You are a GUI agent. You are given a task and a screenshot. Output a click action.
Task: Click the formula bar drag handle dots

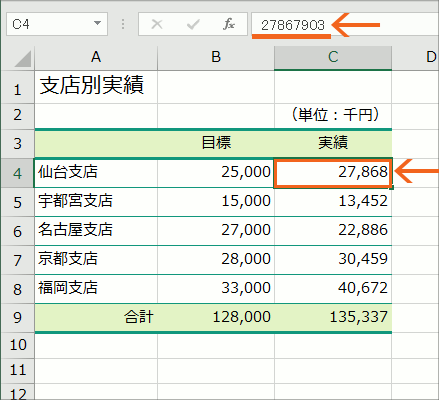tap(123, 24)
